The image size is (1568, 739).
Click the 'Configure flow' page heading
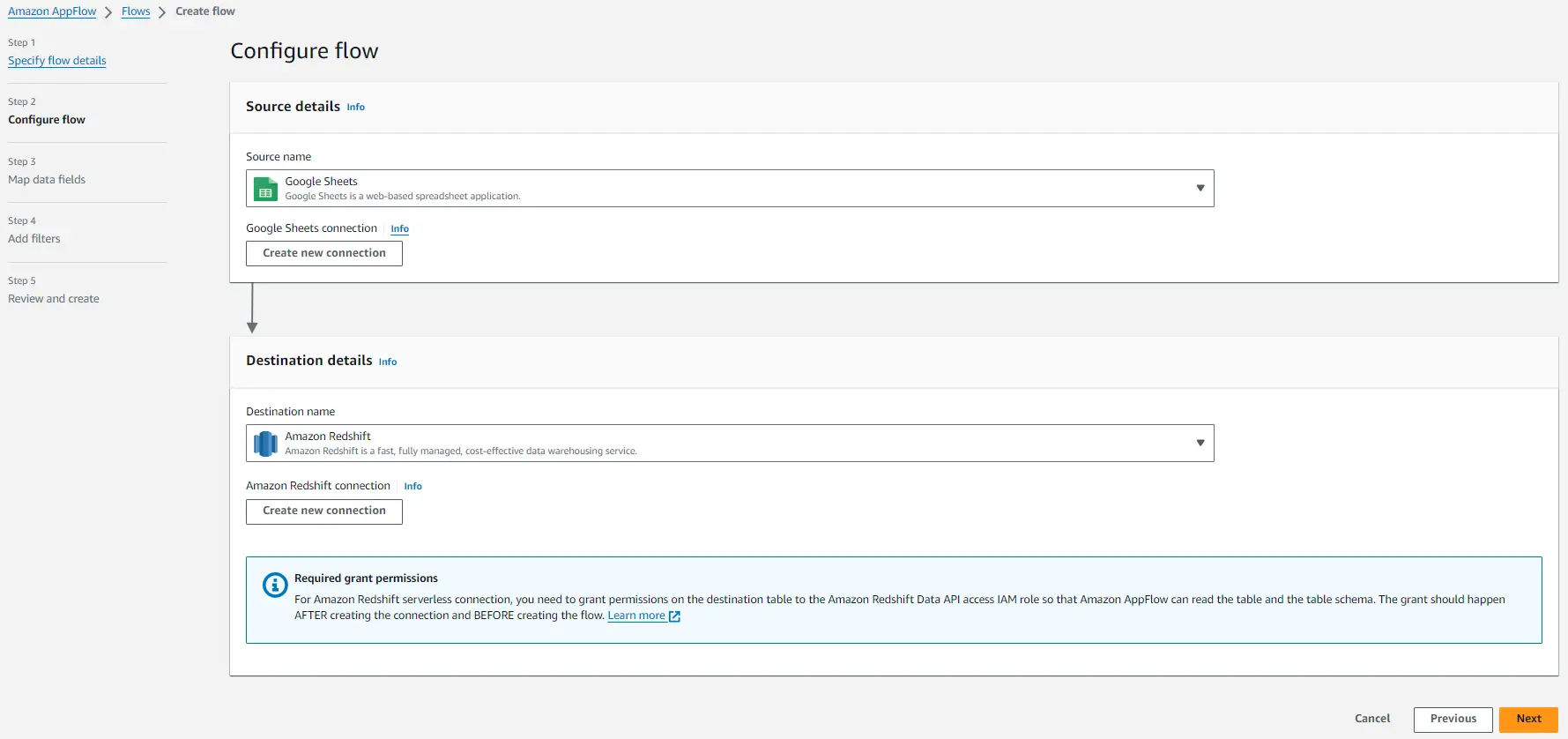click(x=304, y=51)
